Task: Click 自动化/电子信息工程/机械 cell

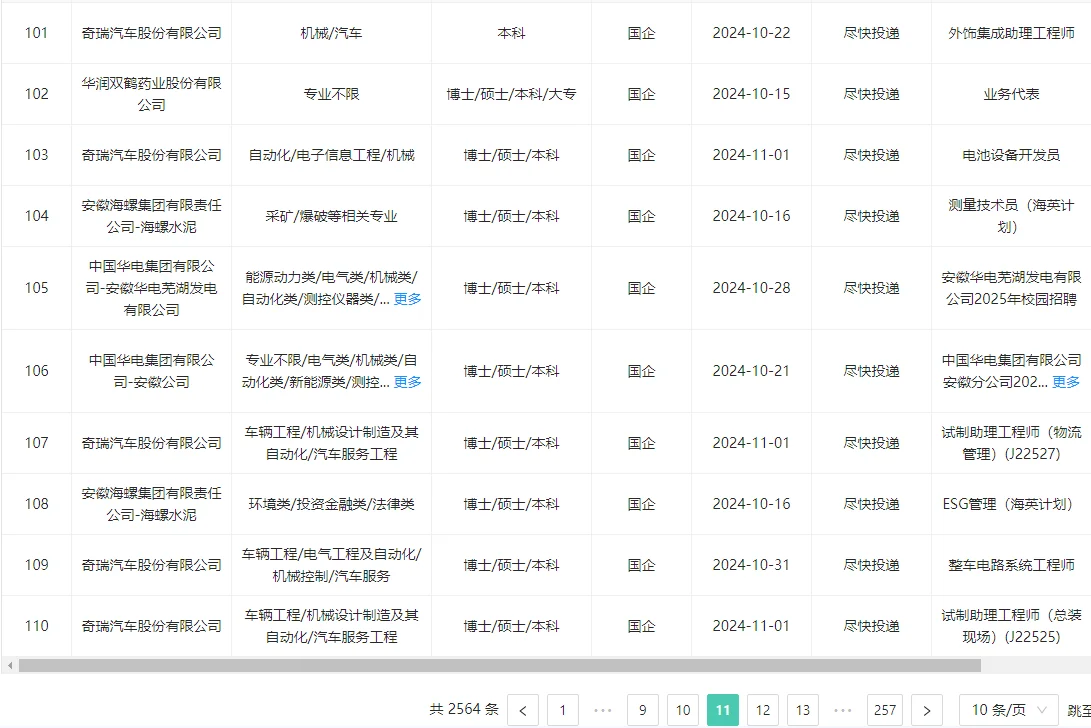Action: tap(331, 155)
